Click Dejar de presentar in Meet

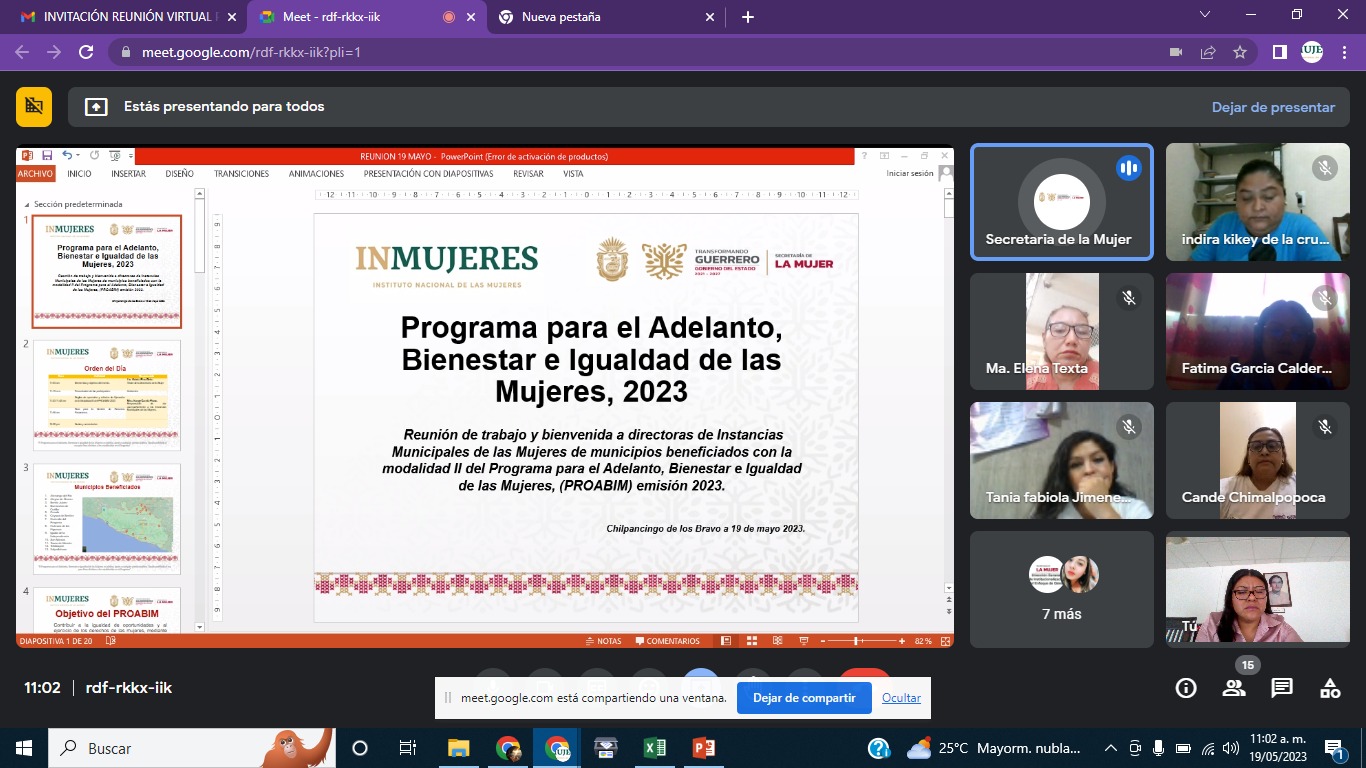click(x=1274, y=107)
